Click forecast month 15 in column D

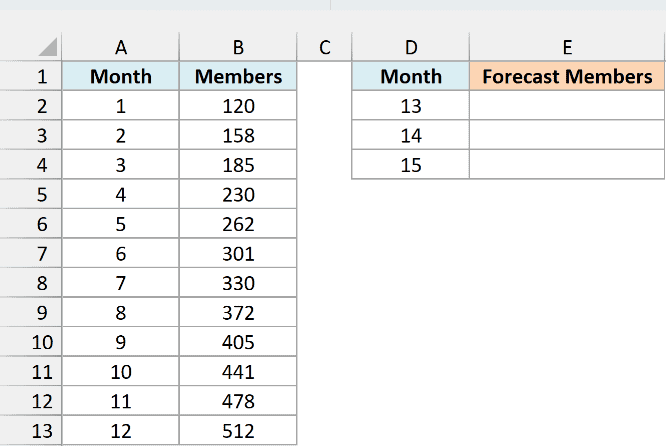[x=411, y=164]
